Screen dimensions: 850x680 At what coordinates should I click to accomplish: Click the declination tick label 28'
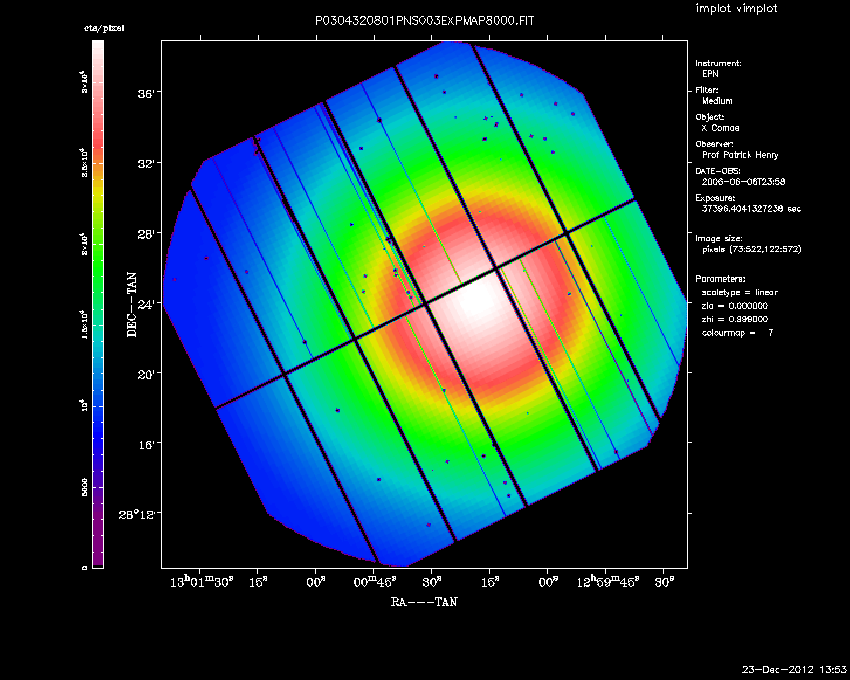[146, 234]
